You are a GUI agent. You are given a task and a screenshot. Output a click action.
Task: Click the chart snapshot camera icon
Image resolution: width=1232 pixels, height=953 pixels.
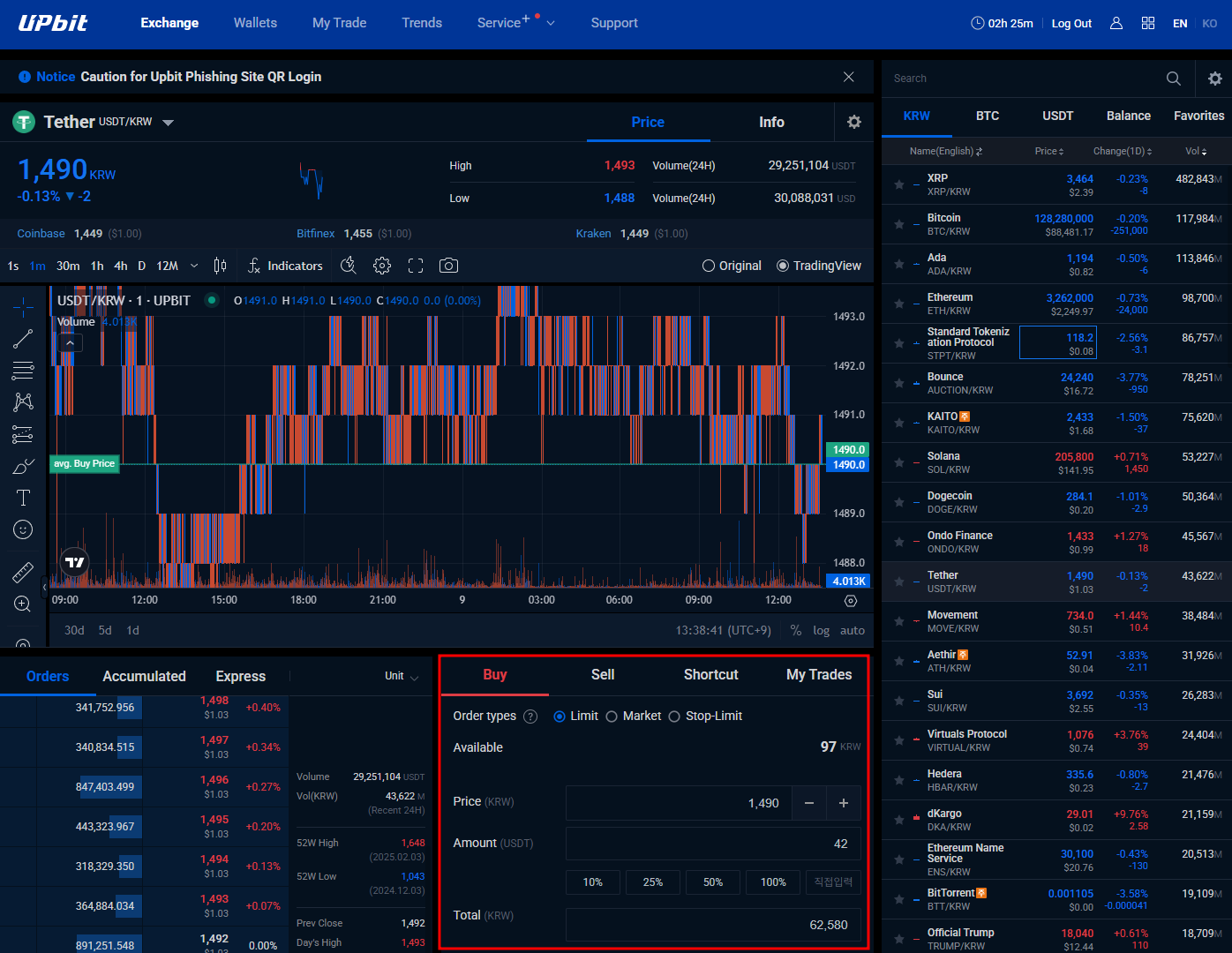pos(448,266)
